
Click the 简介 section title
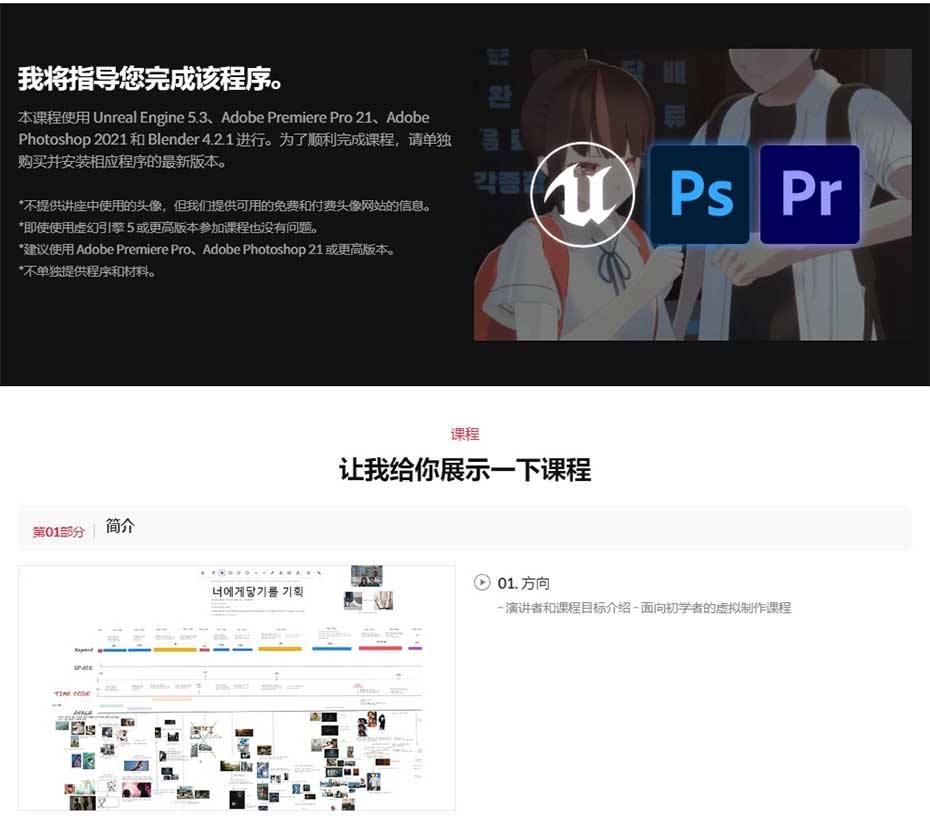[120, 526]
